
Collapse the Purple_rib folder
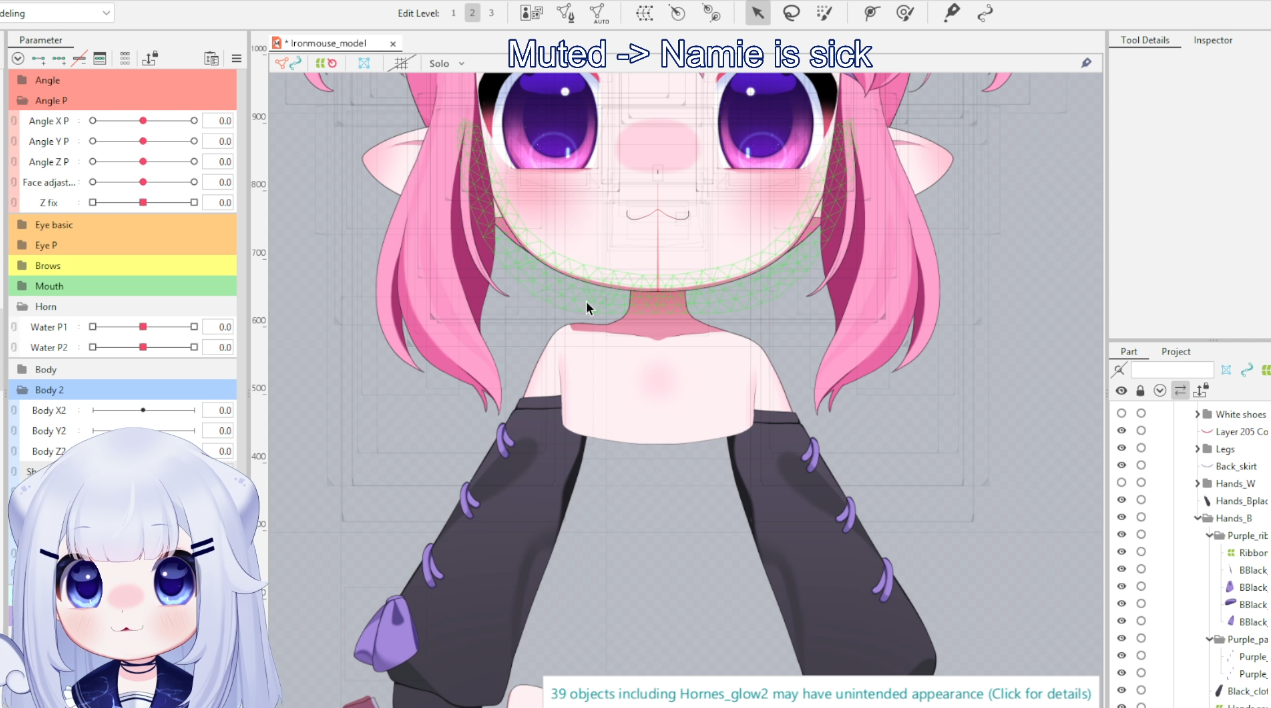click(1209, 535)
